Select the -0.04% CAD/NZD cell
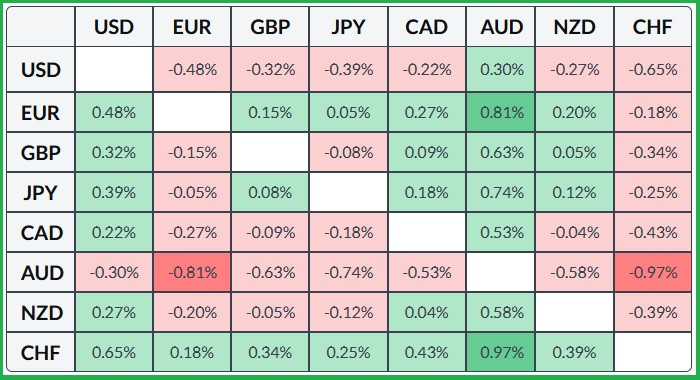This screenshot has width=700, height=380. [575, 233]
